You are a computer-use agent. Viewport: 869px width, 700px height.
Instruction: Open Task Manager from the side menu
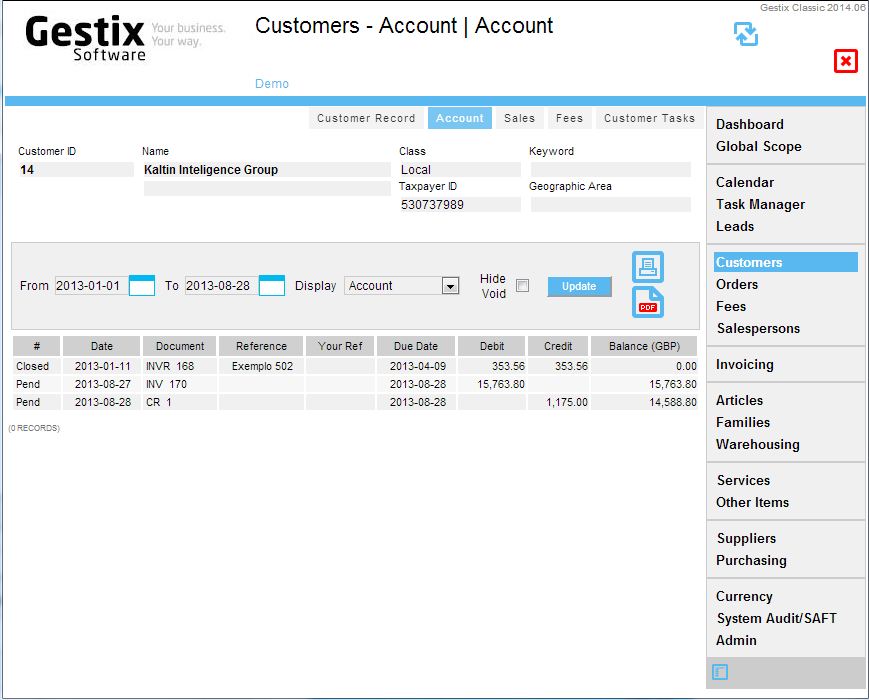760,204
